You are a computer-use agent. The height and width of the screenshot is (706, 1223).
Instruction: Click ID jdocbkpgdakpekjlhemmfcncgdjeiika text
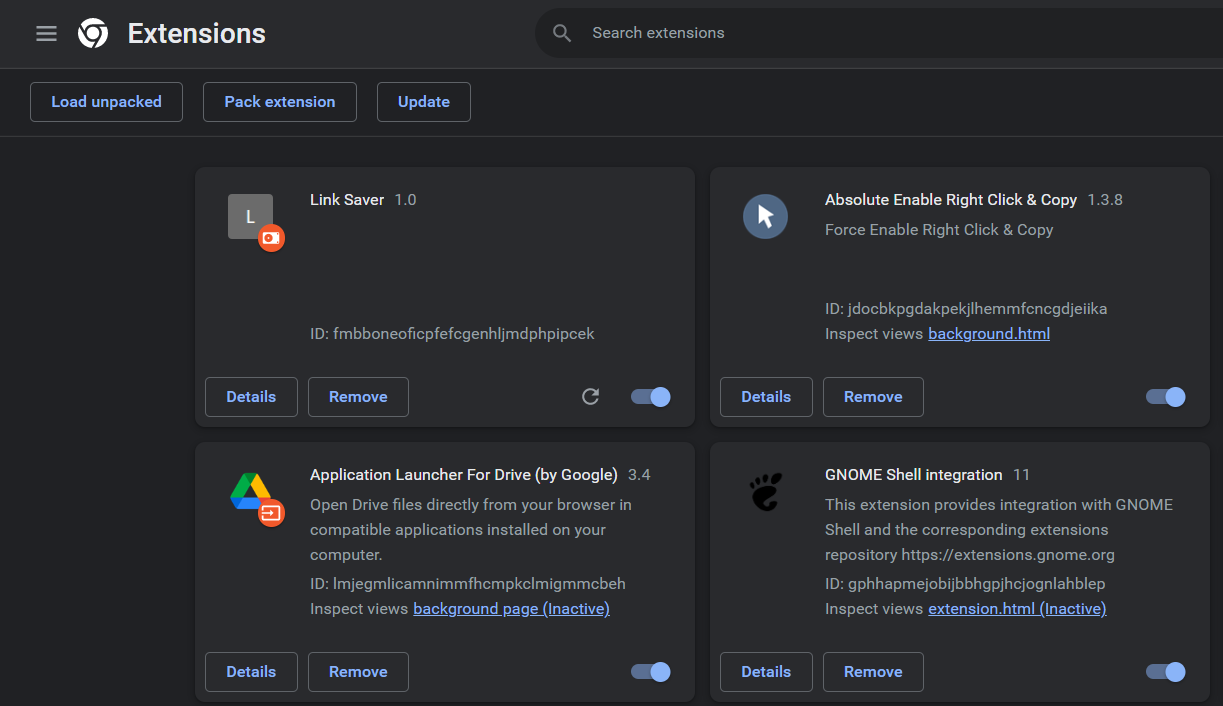(966, 309)
